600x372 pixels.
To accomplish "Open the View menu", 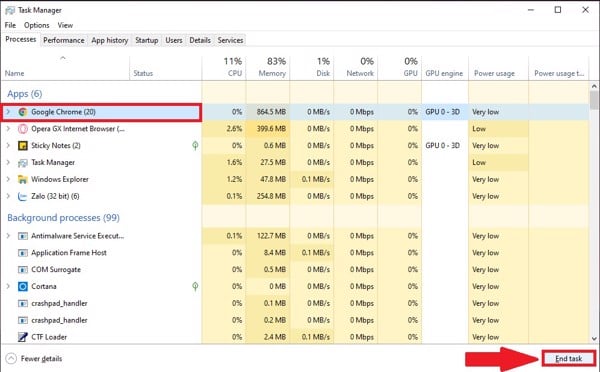I will coord(65,25).
